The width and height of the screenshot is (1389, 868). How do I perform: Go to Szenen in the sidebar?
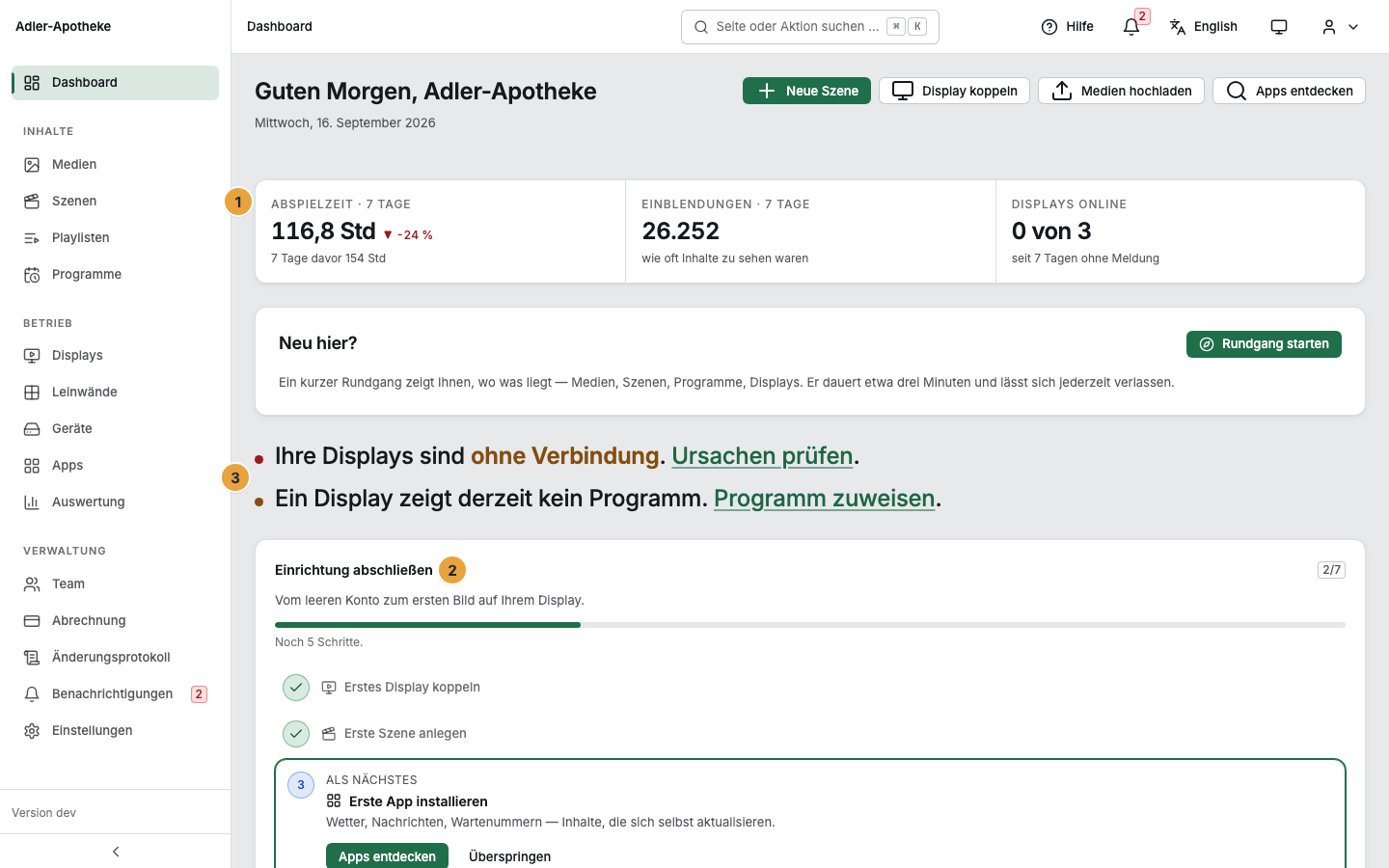[x=116, y=201]
